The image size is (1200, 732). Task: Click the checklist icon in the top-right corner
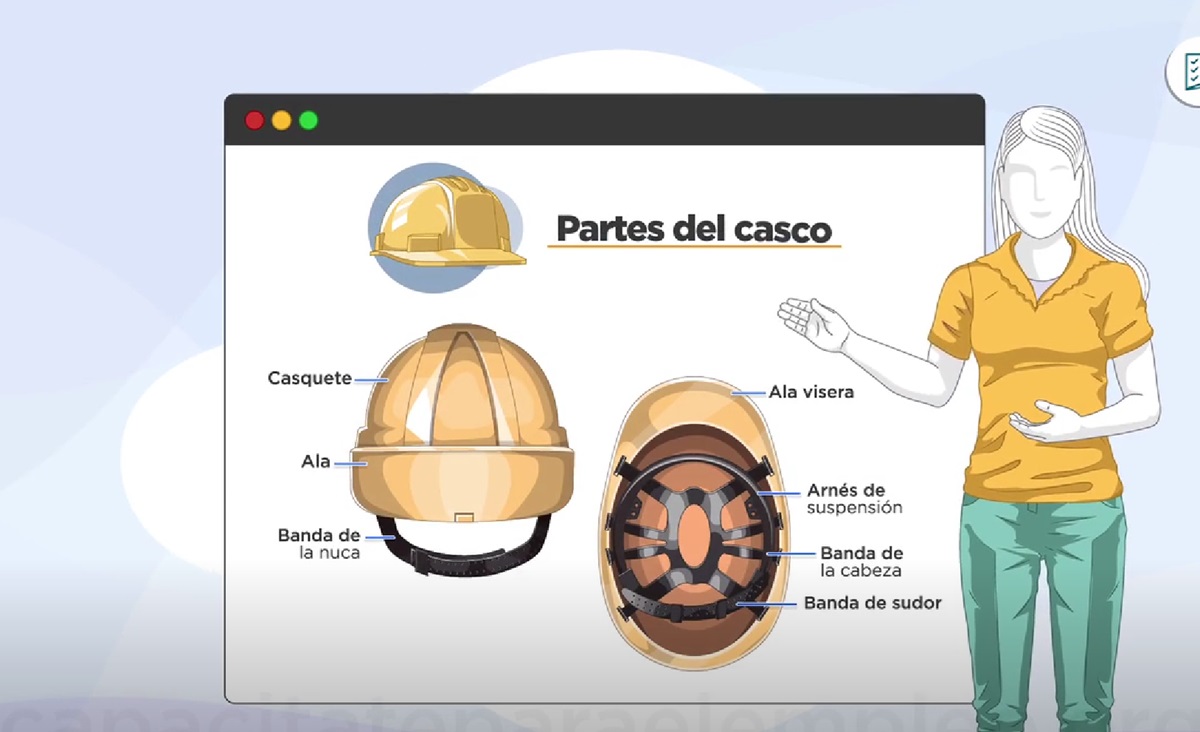point(1187,73)
